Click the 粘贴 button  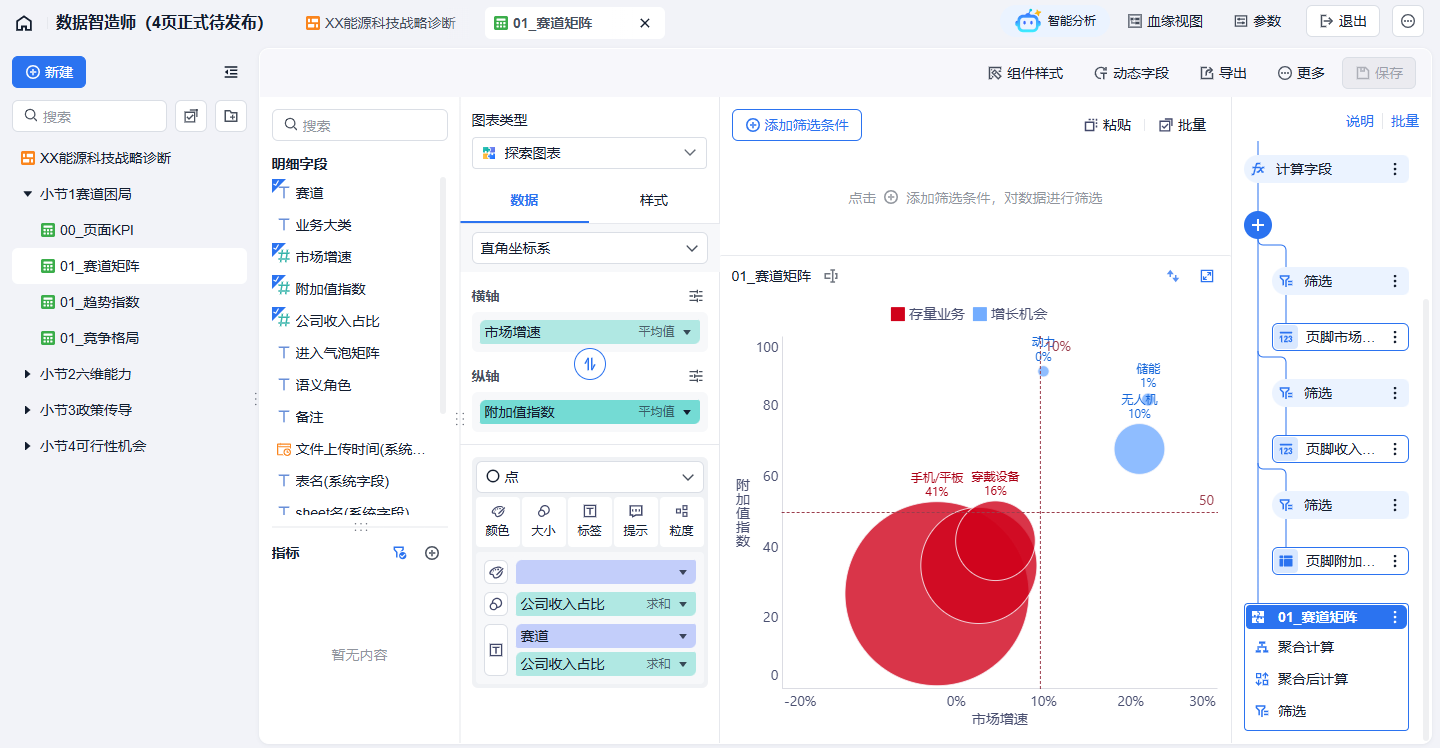[x=1108, y=125]
